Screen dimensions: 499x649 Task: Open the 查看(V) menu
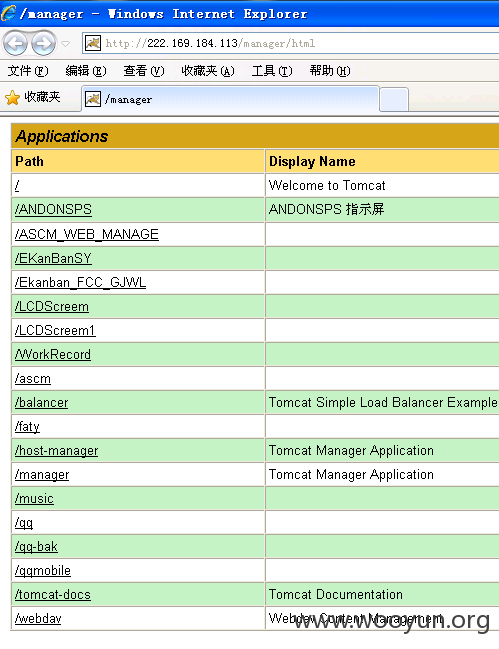click(144, 71)
